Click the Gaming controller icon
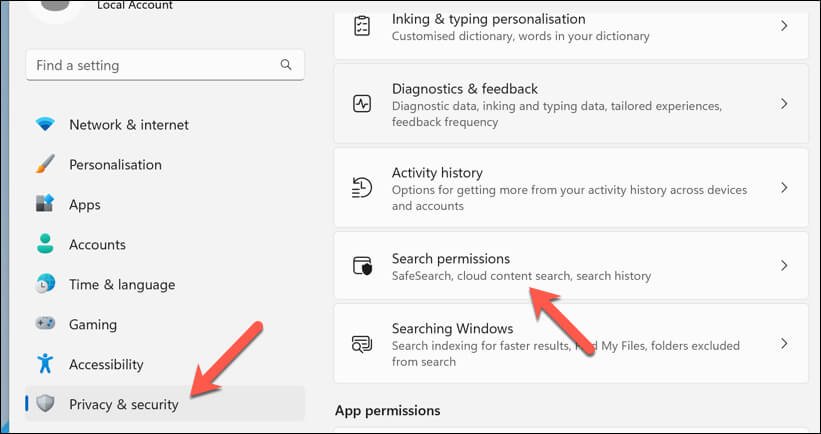821x434 pixels. (x=45, y=324)
